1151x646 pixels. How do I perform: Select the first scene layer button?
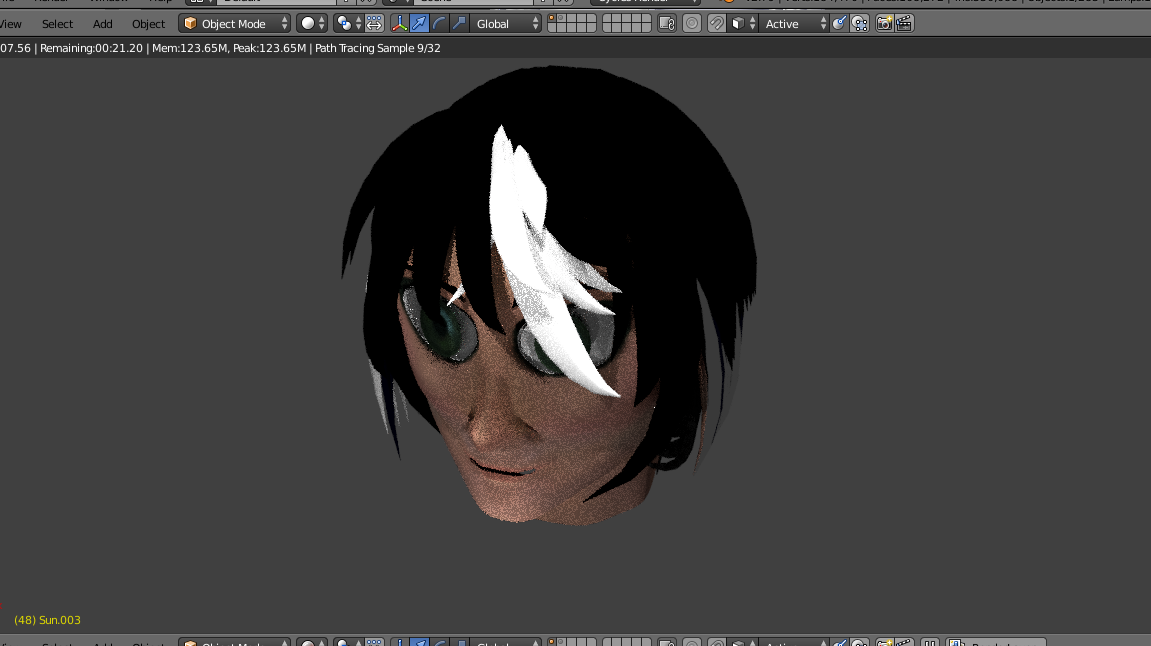(x=552, y=18)
